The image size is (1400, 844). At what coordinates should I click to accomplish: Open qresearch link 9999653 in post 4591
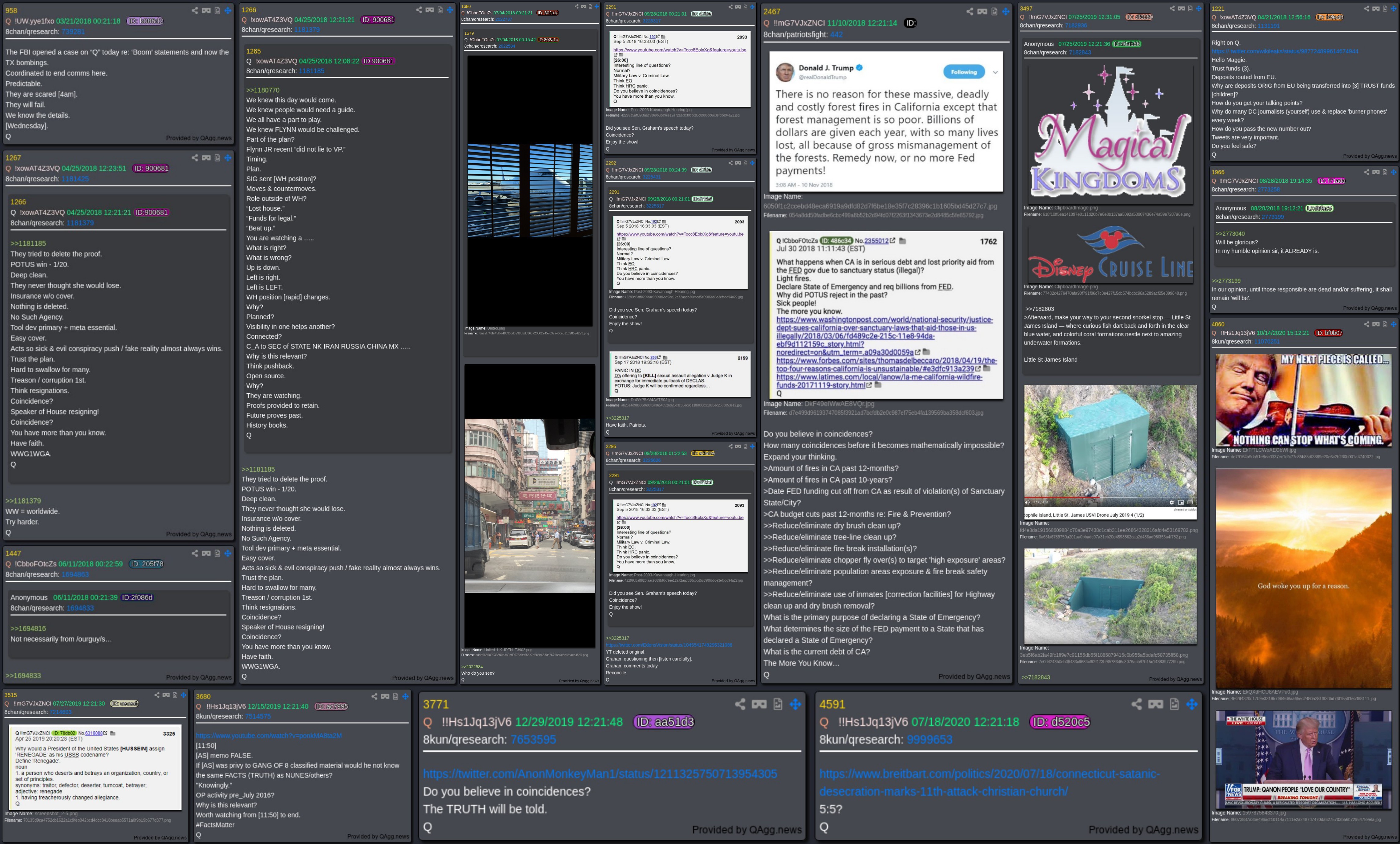[930, 739]
